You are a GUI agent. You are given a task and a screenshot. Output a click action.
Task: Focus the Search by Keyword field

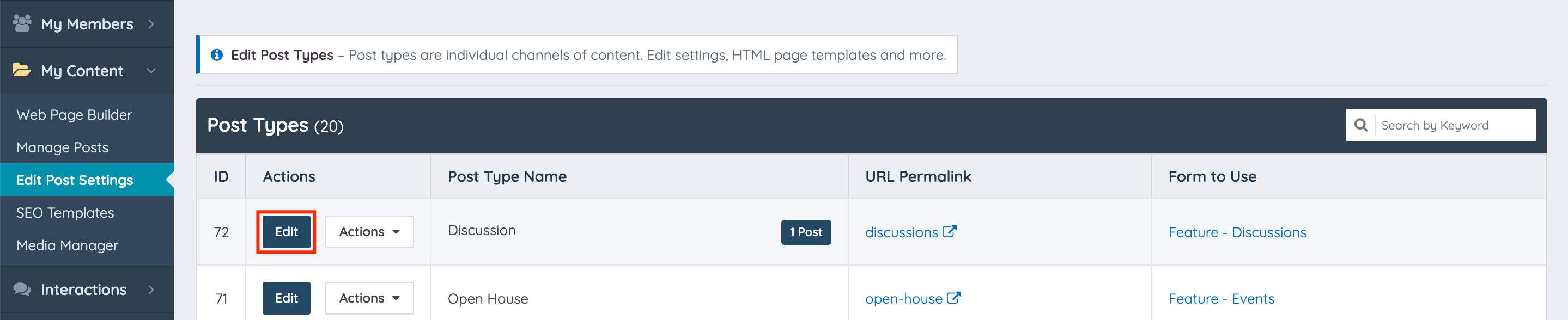tap(1455, 125)
